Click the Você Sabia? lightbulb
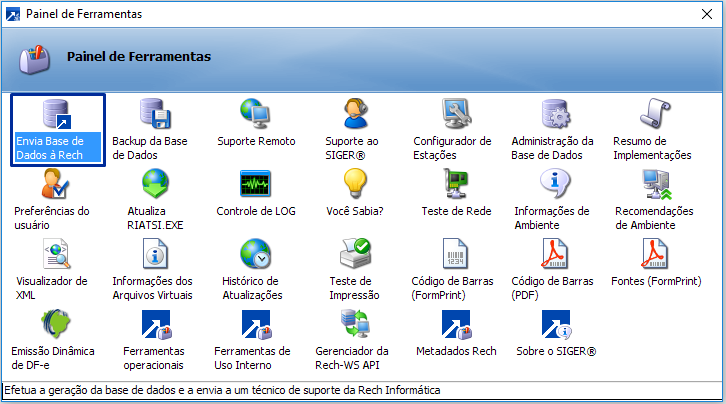Viewport: 726px width, 404px height. click(x=355, y=184)
